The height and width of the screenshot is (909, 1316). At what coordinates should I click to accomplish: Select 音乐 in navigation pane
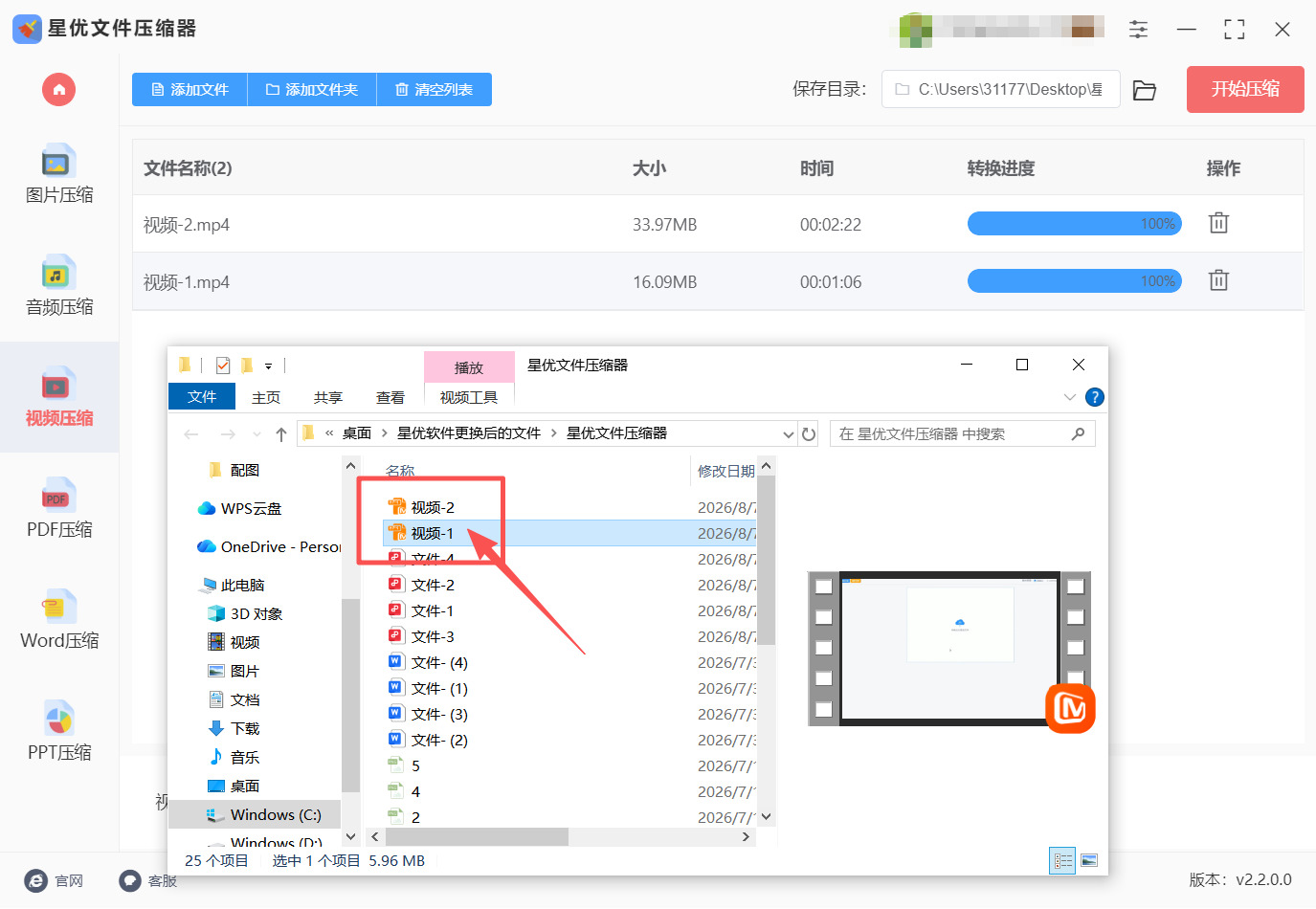pyautogui.click(x=234, y=757)
